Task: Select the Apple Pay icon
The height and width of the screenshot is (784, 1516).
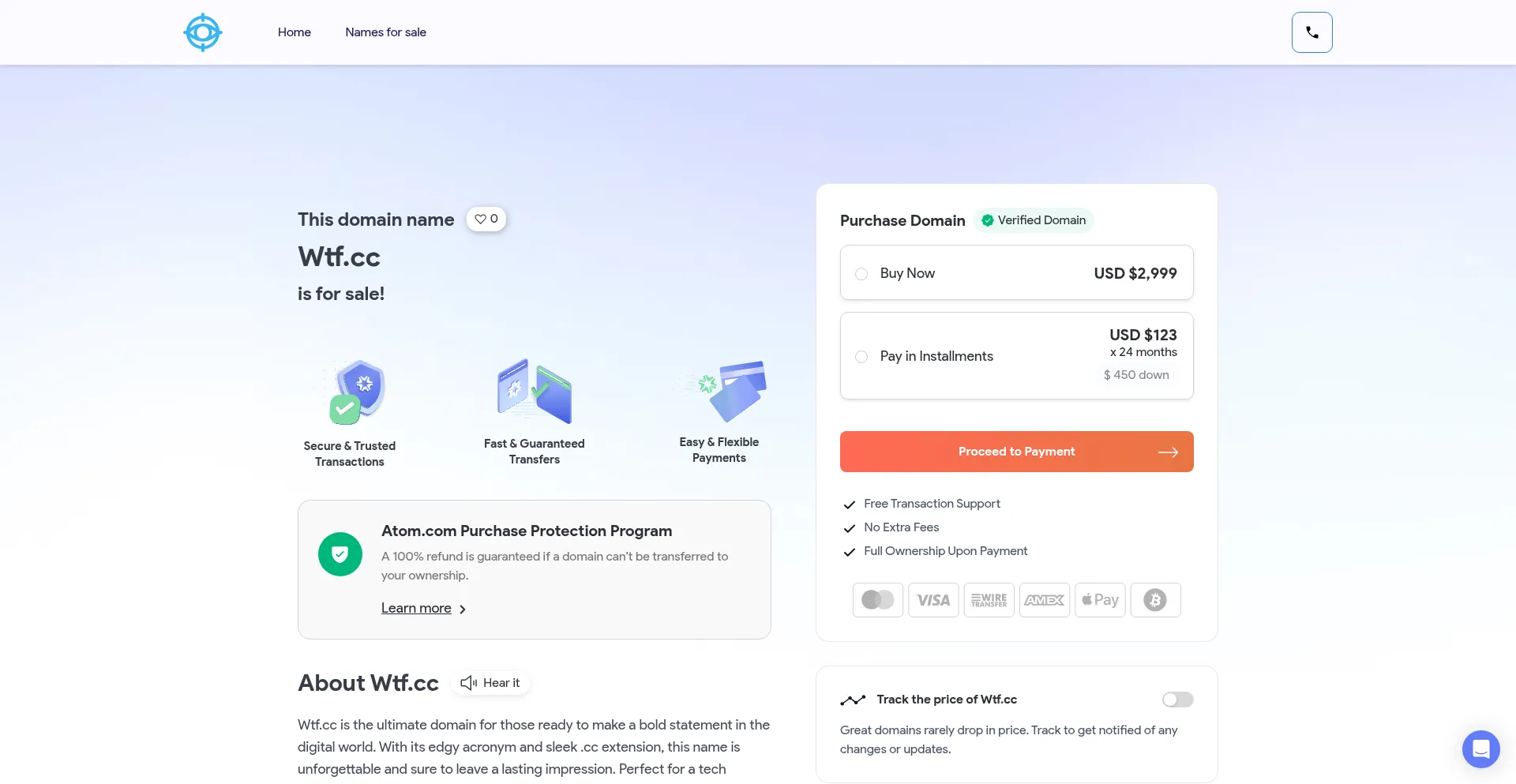Action: 1100,600
